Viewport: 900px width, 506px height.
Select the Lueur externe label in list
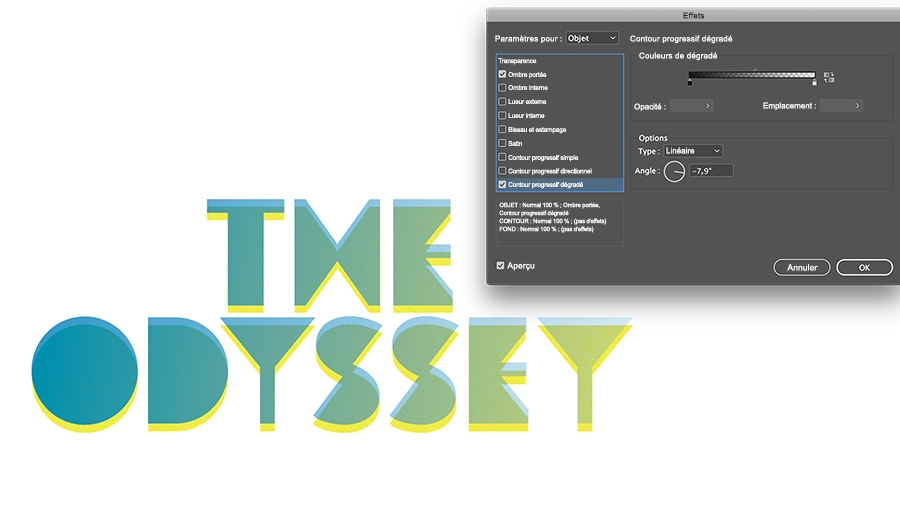pyautogui.click(x=527, y=102)
